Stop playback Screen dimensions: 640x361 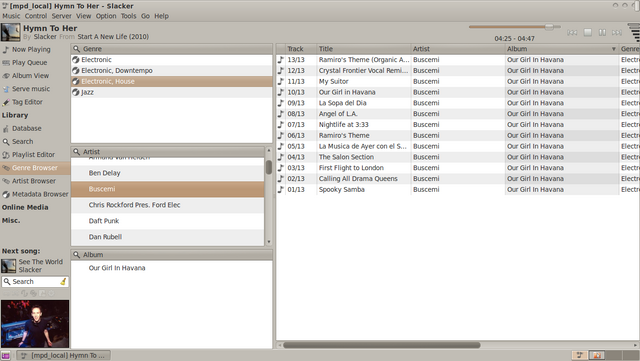tap(588, 32)
